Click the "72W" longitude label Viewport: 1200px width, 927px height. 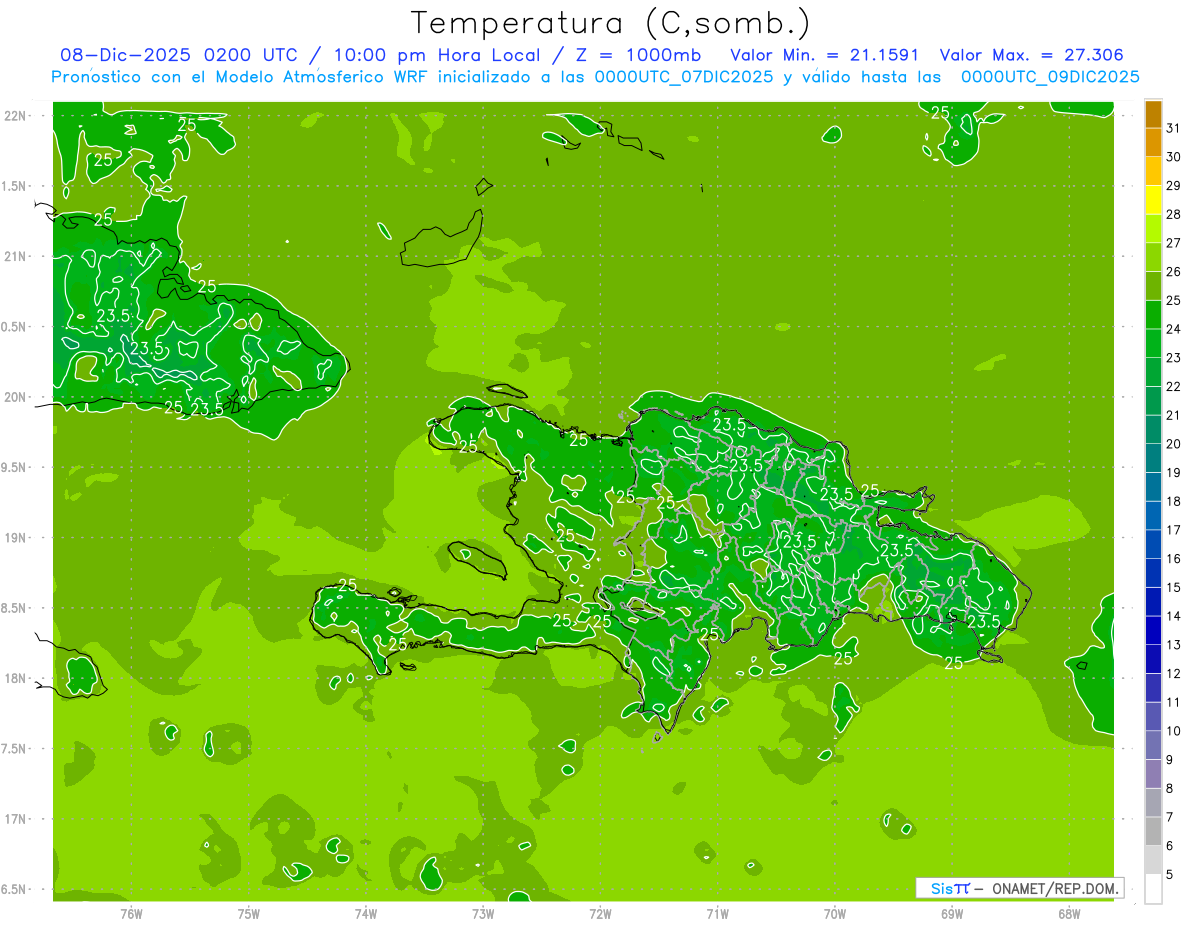click(x=600, y=914)
